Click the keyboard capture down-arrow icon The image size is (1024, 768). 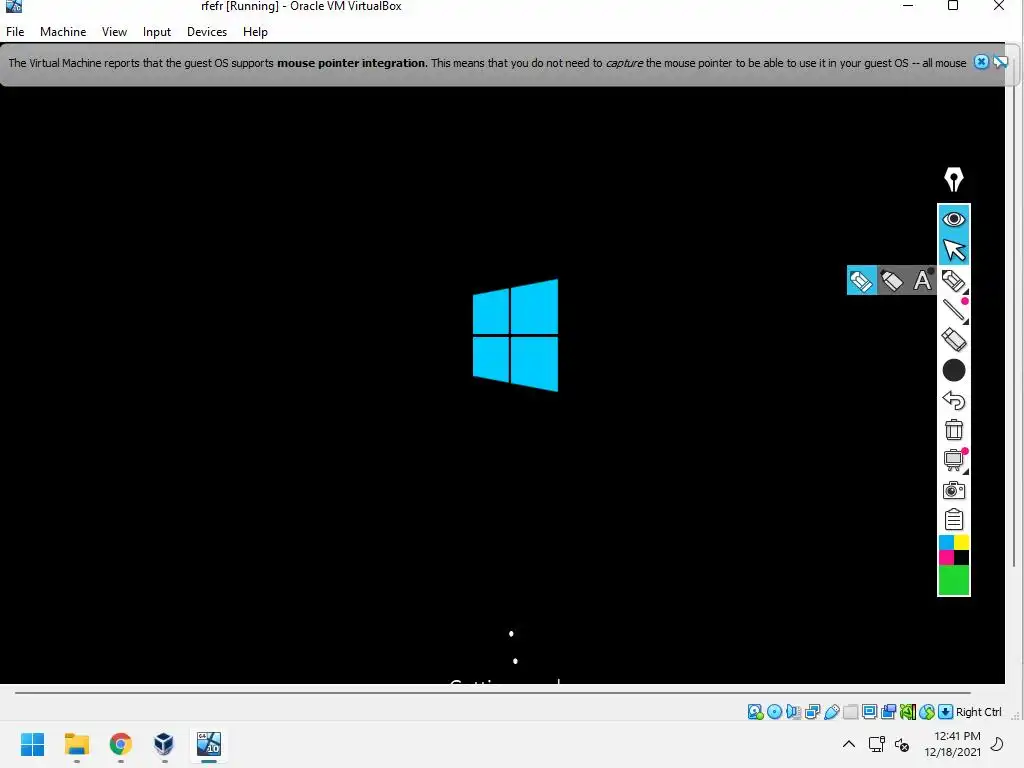click(x=946, y=712)
